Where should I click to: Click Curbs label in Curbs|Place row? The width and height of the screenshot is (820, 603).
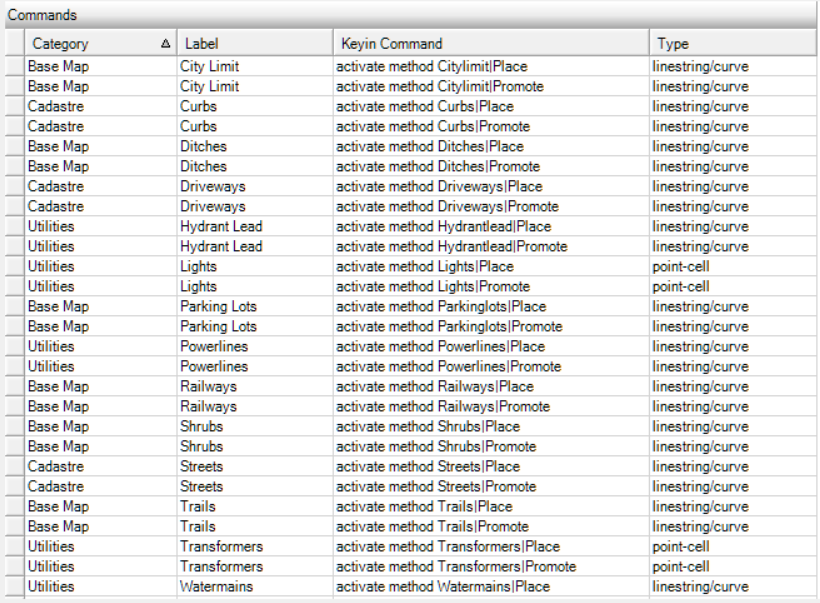point(198,106)
